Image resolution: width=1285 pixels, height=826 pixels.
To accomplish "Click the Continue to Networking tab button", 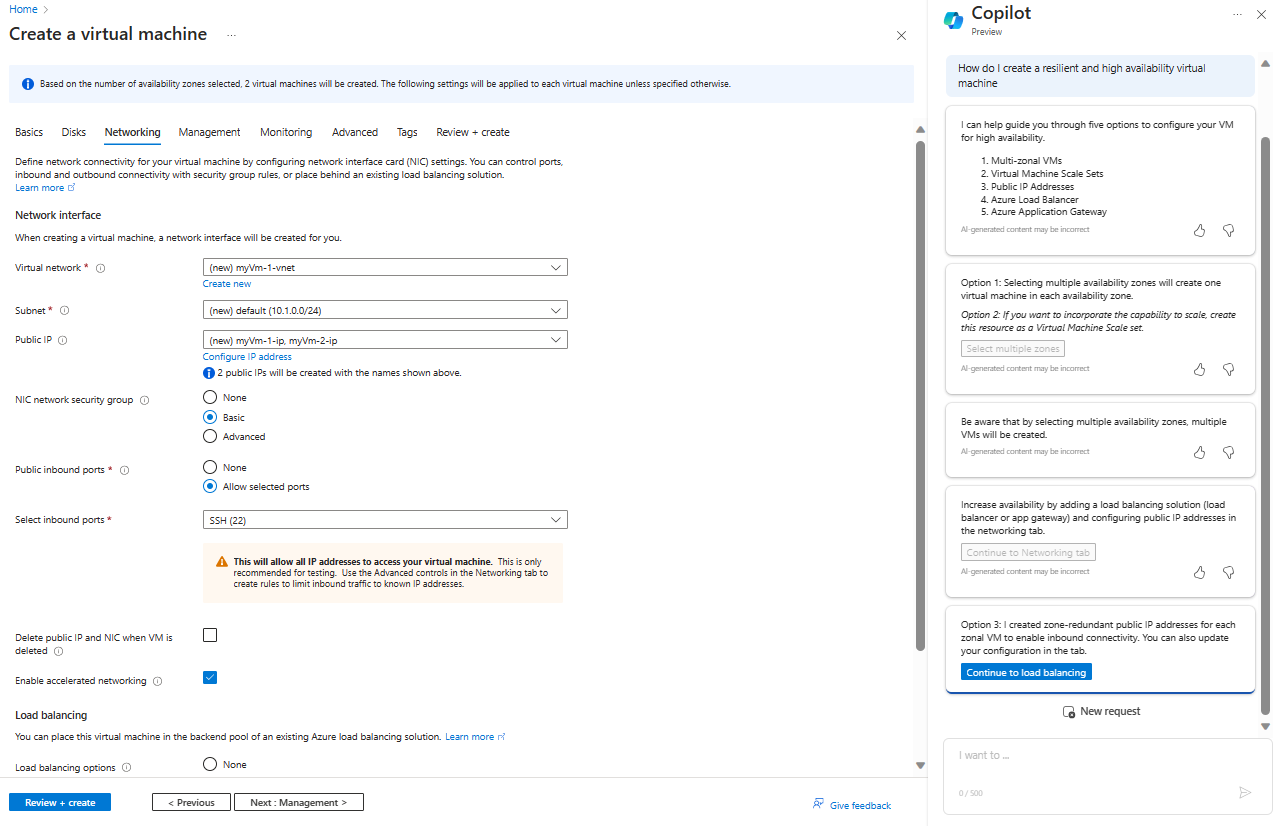I will pos(1028,552).
